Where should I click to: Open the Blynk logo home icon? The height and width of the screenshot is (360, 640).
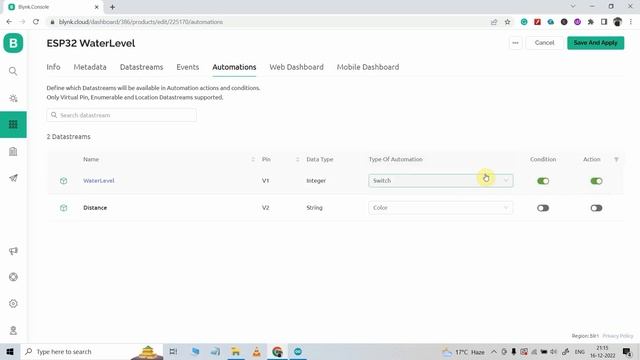coord(13,43)
